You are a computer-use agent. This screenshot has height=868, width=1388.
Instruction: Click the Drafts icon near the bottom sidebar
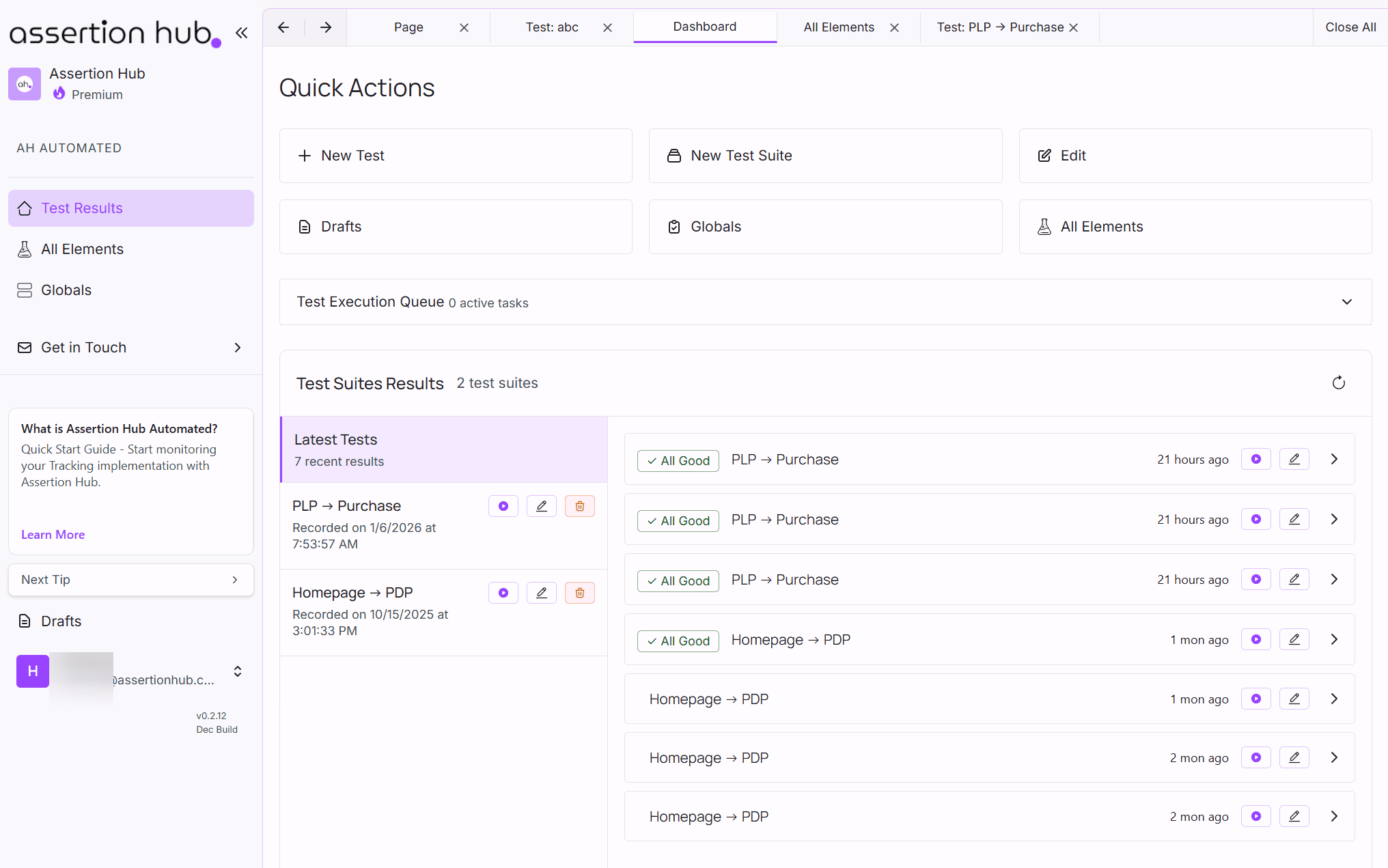[x=25, y=621]
